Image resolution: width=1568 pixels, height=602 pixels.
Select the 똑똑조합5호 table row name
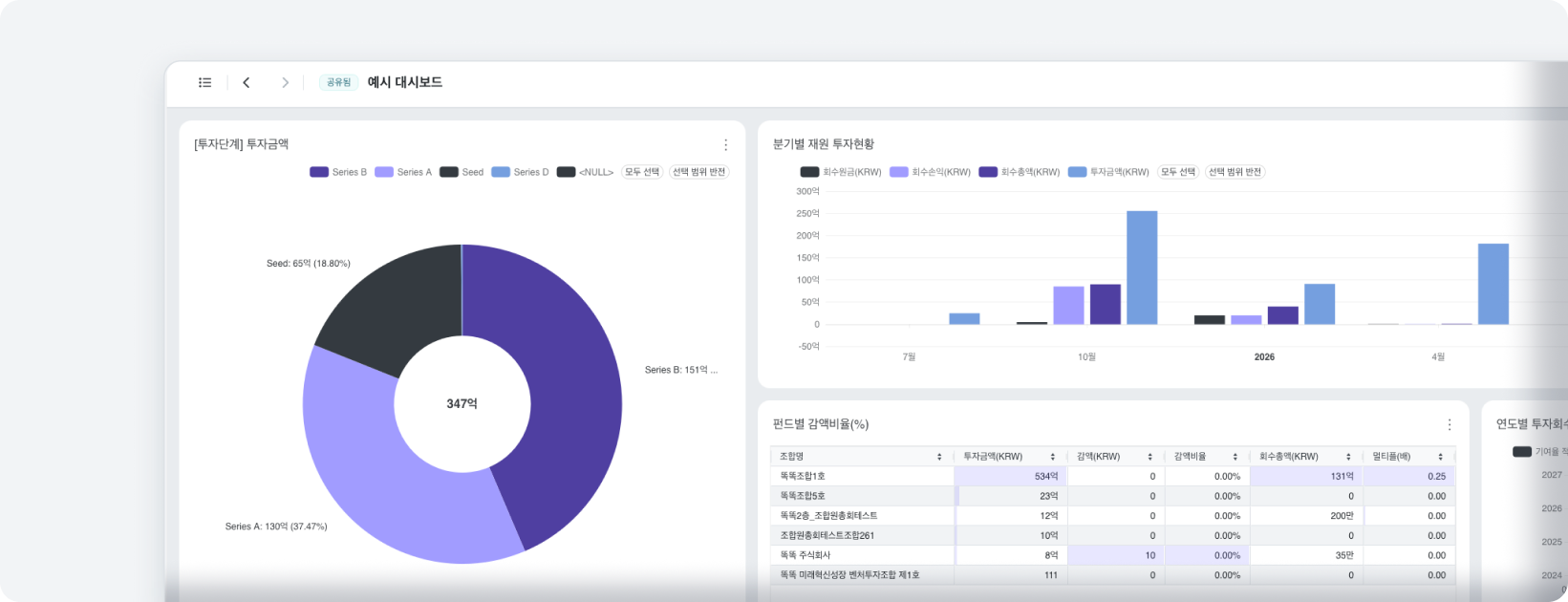coord(803,496)
